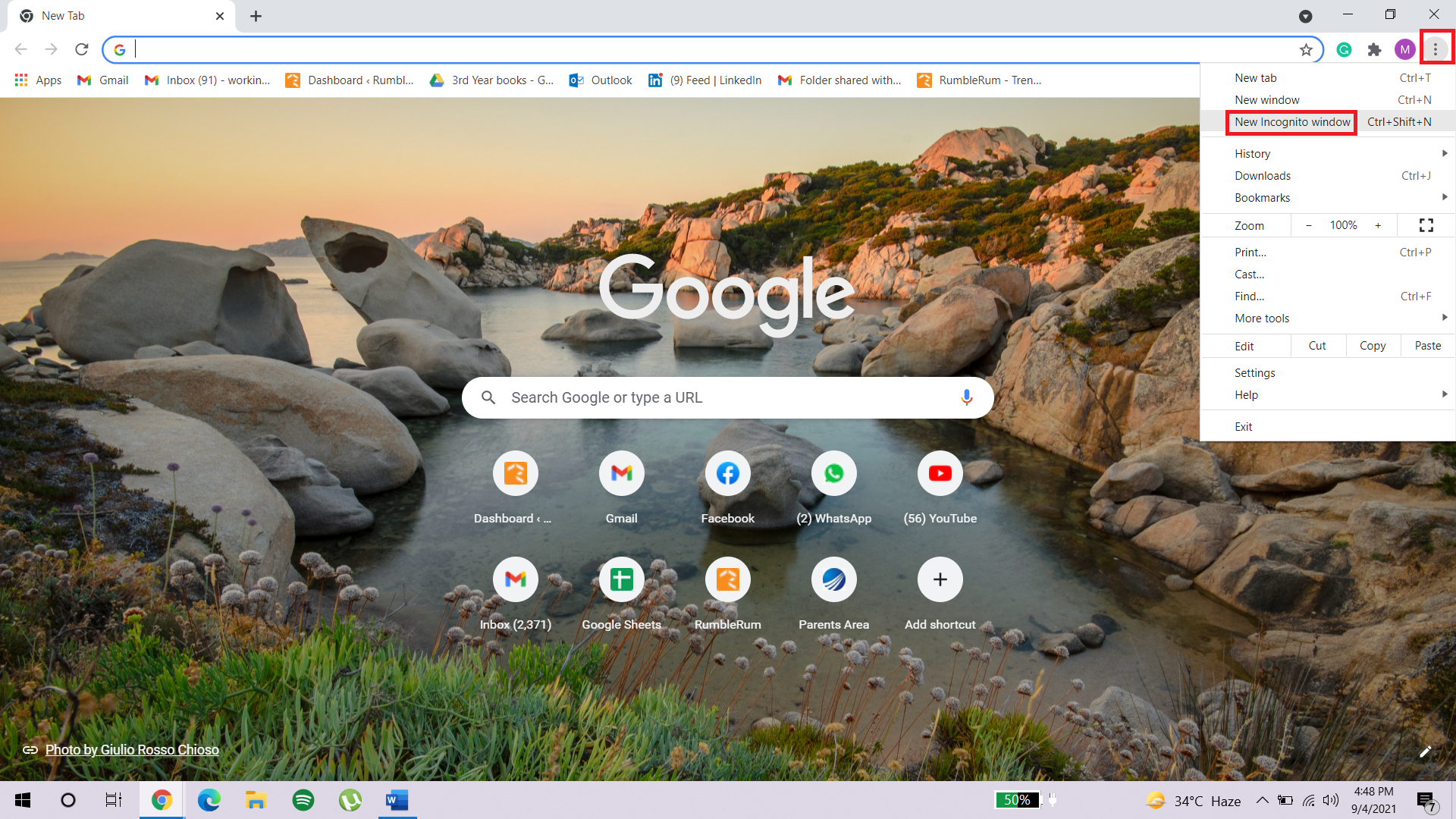Go back to previous page

click(21, 49)
